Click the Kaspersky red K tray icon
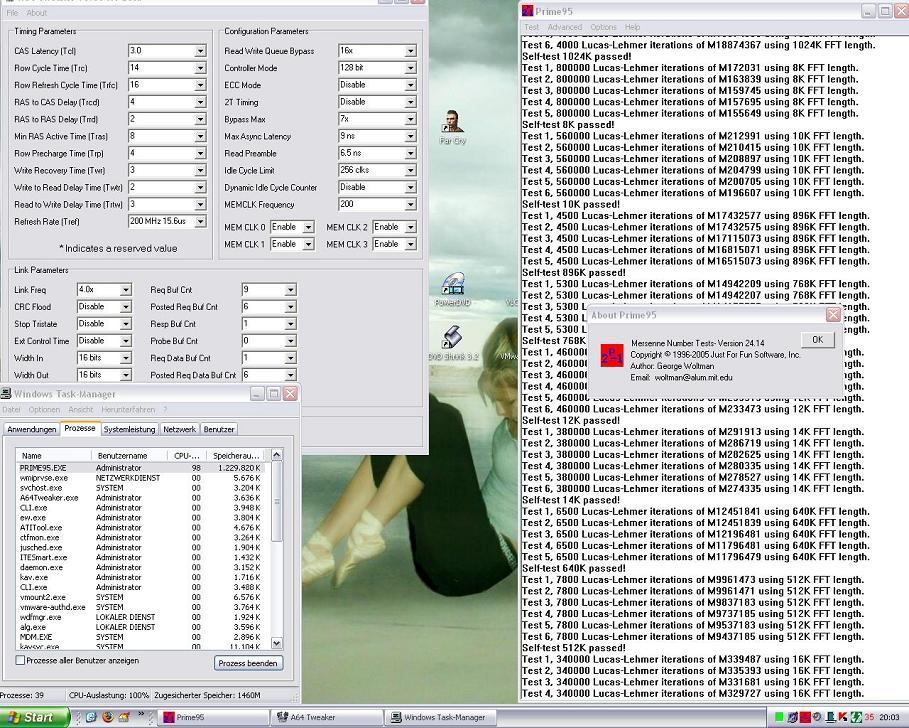The width and height of the screenshot is (909, 728). (x=843, y=718)
